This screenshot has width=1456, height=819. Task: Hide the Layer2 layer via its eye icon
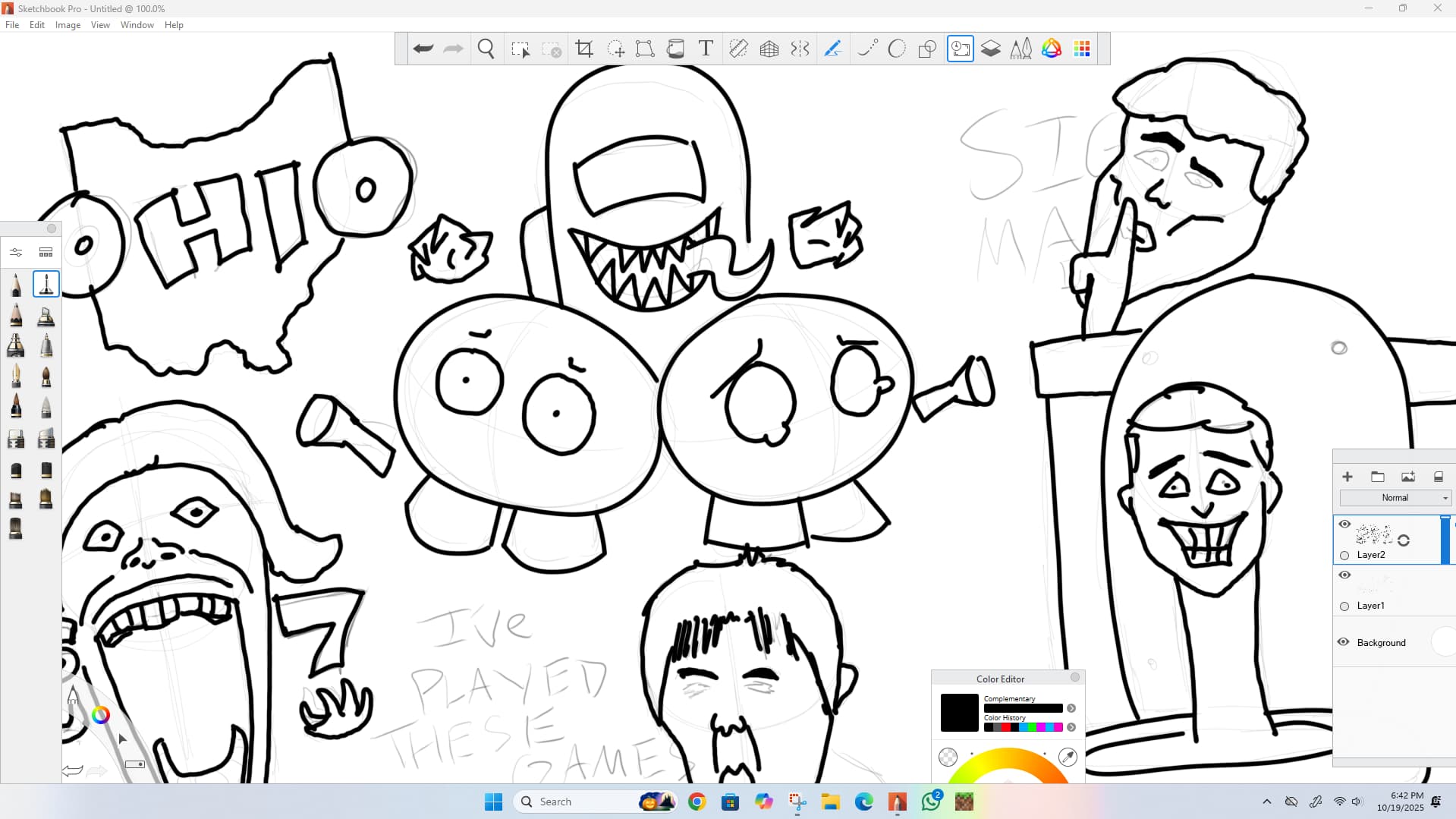(x=1344, y=524)
